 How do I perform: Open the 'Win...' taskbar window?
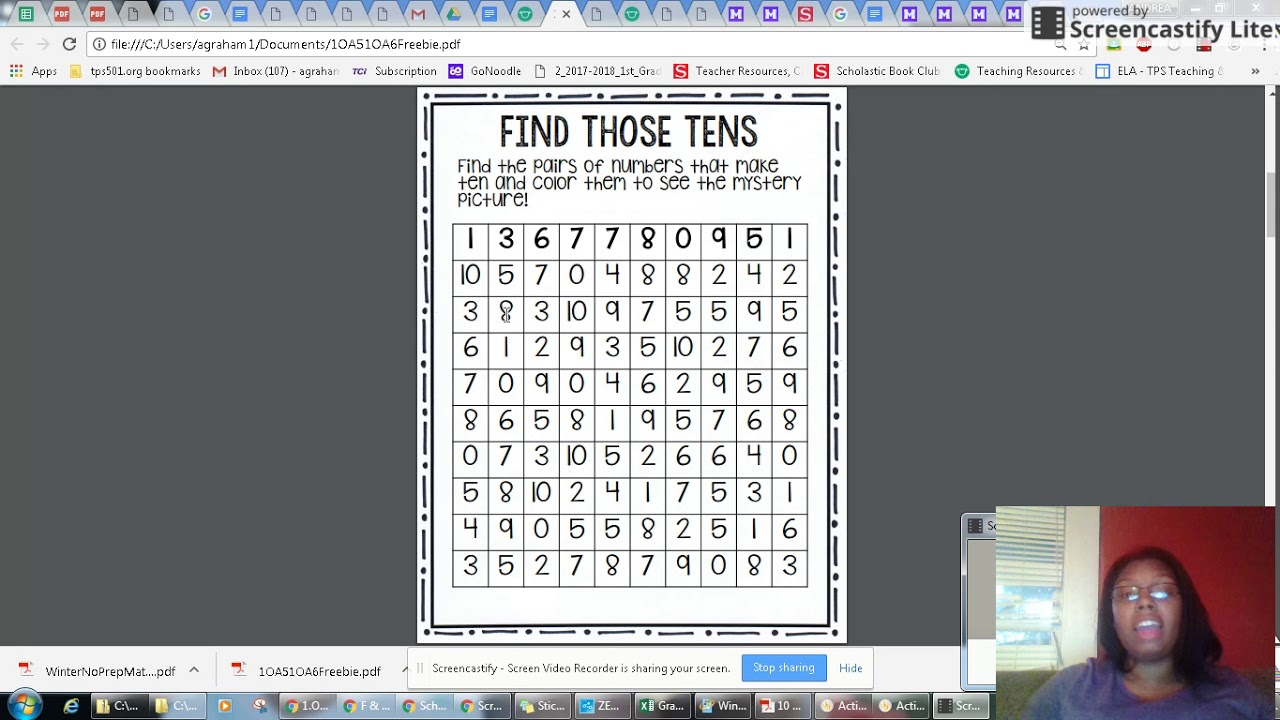click(x=721, y=706)
